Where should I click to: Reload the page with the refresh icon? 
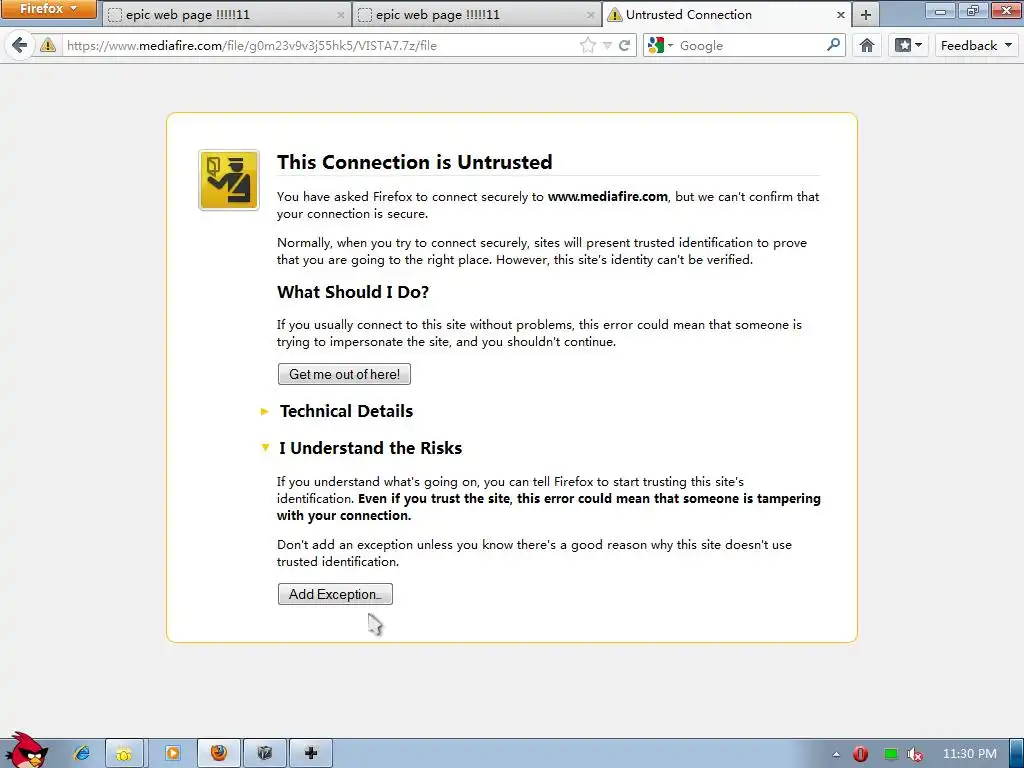tap(624, 45)
